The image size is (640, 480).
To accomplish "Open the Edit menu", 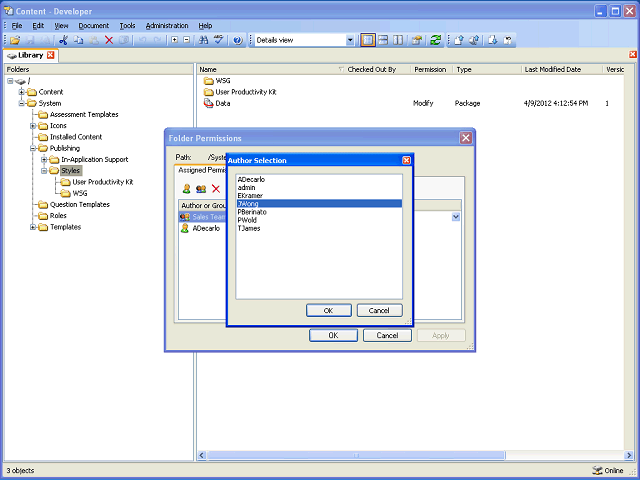I will 38,26.
